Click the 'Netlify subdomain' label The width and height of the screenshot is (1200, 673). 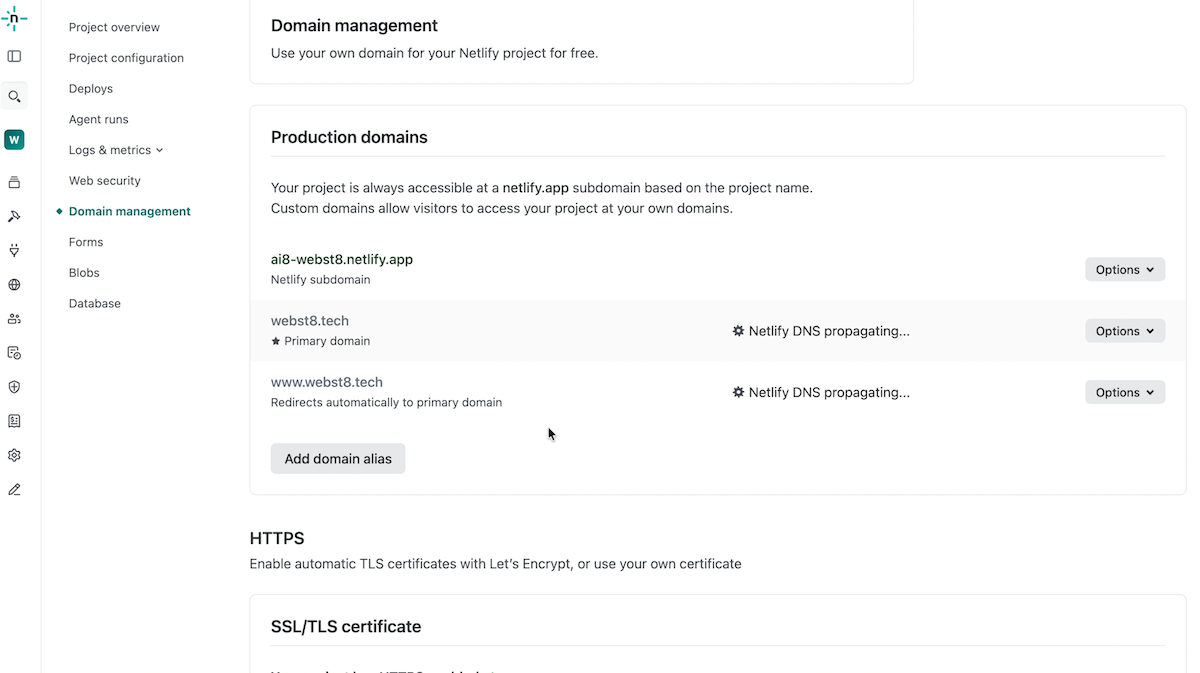pos(321,280)
